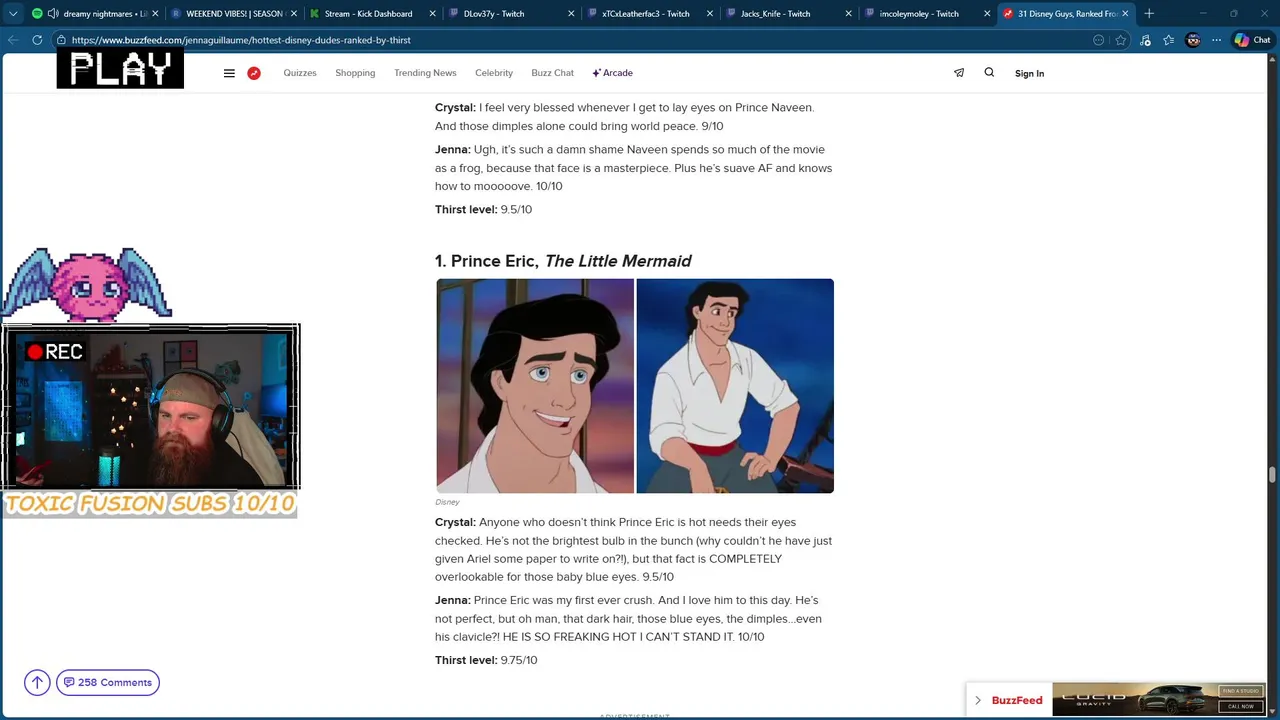The width and height of the screenshot is (1280, 720).
Task: Click the PLAY overlay logo
Action: click(120, 69)
